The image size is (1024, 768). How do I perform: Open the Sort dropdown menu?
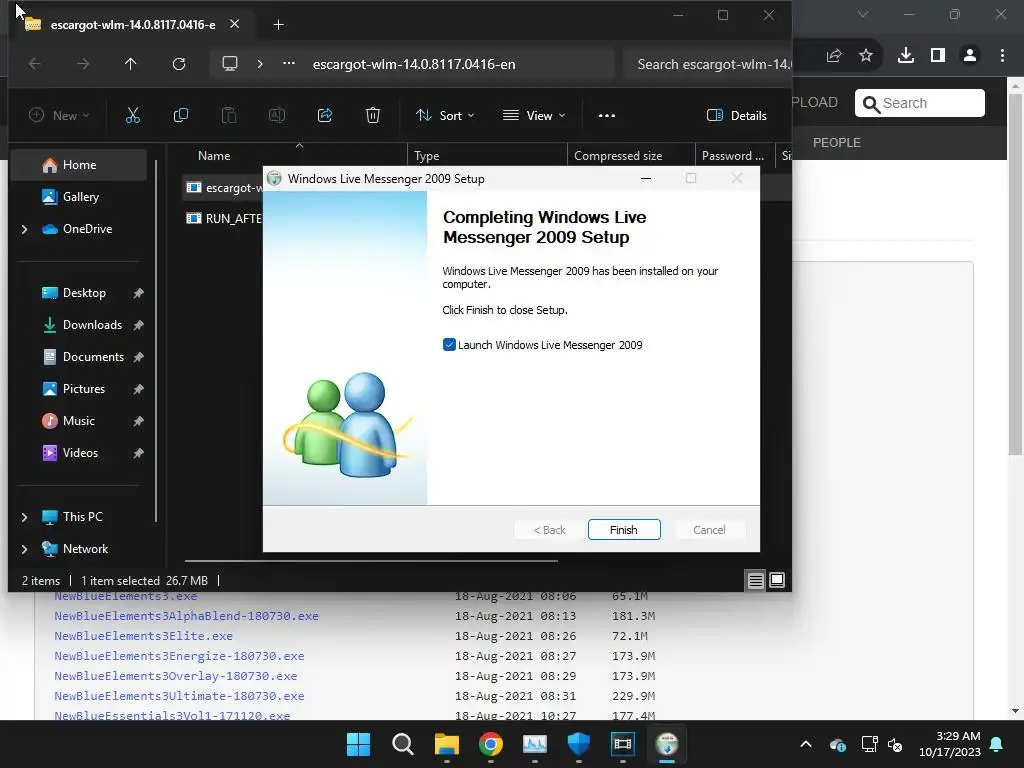pos(445,116)
